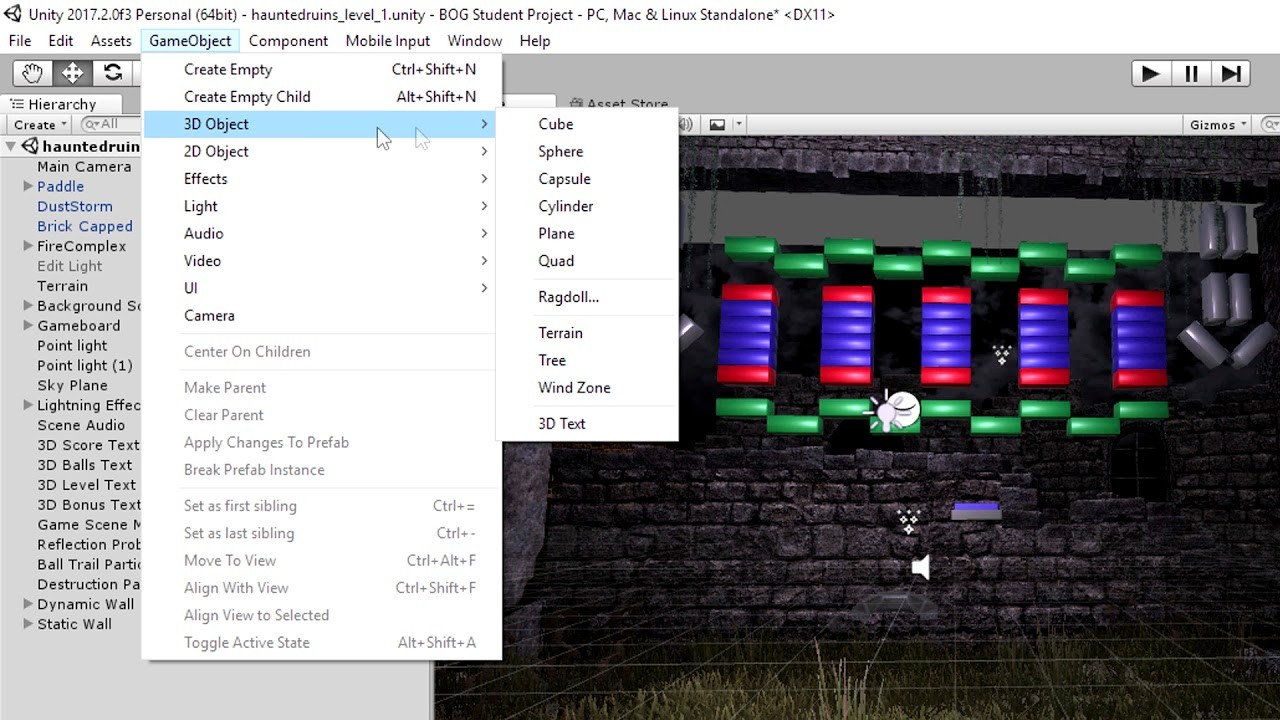Open the Audio submenu

322,233
